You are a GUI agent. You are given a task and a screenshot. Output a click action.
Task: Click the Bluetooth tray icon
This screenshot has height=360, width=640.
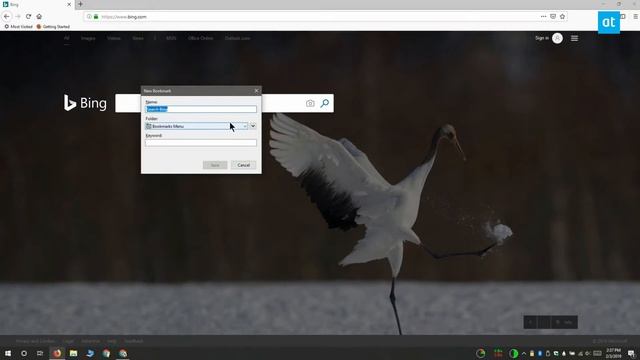tap(540, 353)
